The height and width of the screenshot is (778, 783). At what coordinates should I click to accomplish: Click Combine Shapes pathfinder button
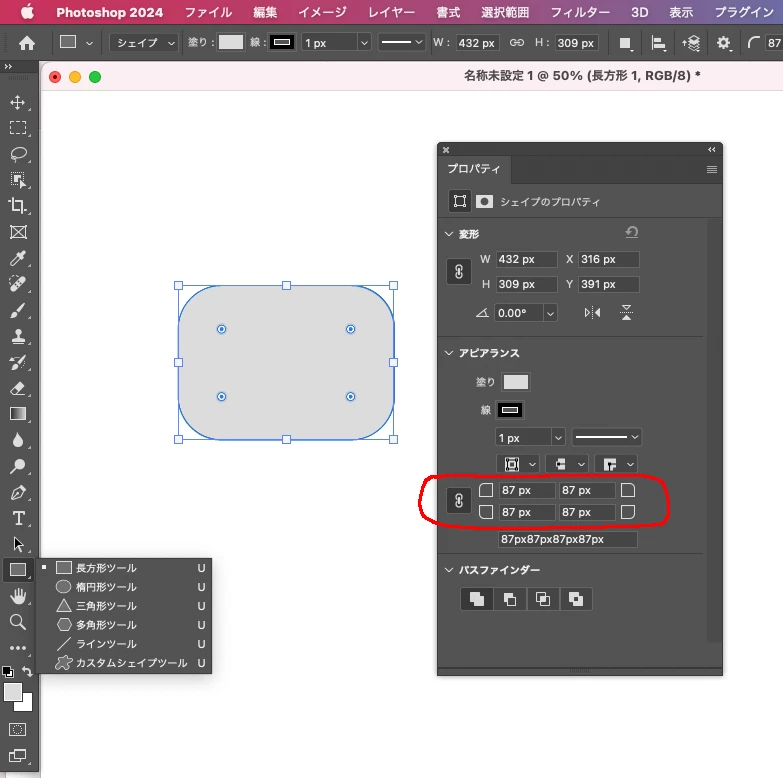[477, 599]
